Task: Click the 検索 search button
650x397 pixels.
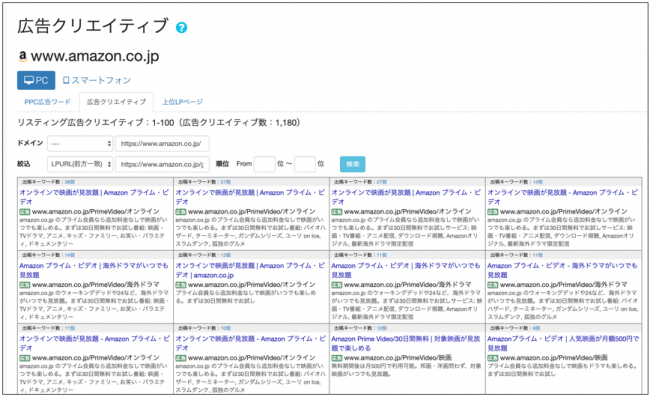Action: pyautogui.click(x=352, y=164)
